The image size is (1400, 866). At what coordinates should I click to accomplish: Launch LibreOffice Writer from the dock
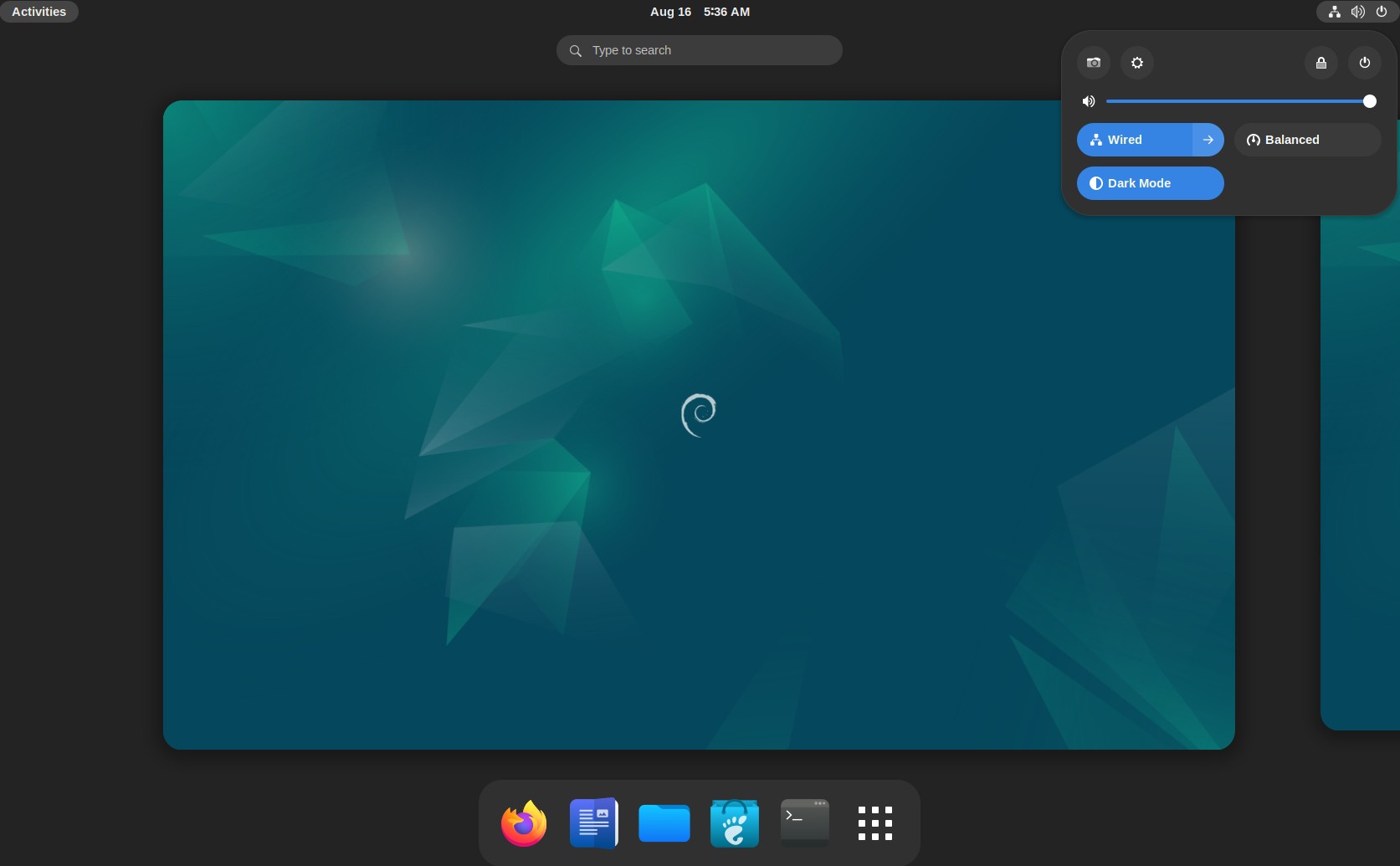[x=594, y=823]
